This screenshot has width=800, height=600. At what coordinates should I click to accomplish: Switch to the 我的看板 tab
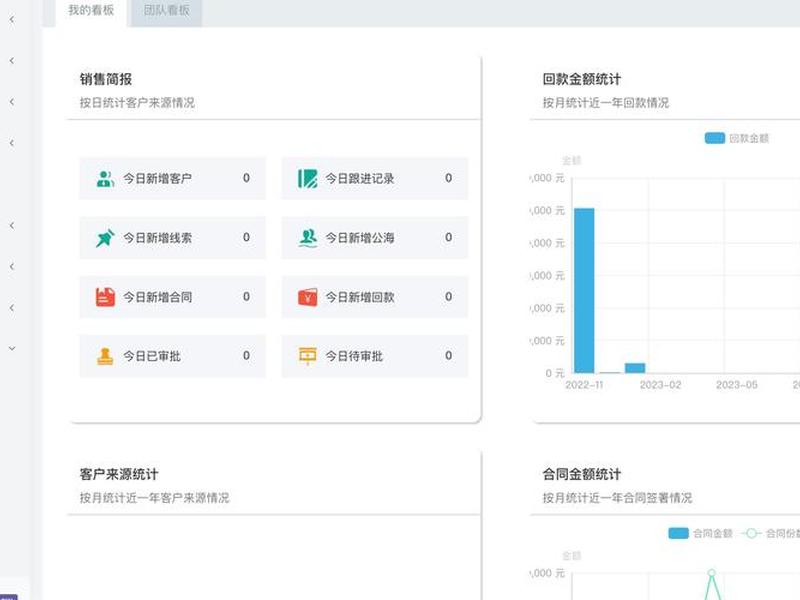point(91,10)
